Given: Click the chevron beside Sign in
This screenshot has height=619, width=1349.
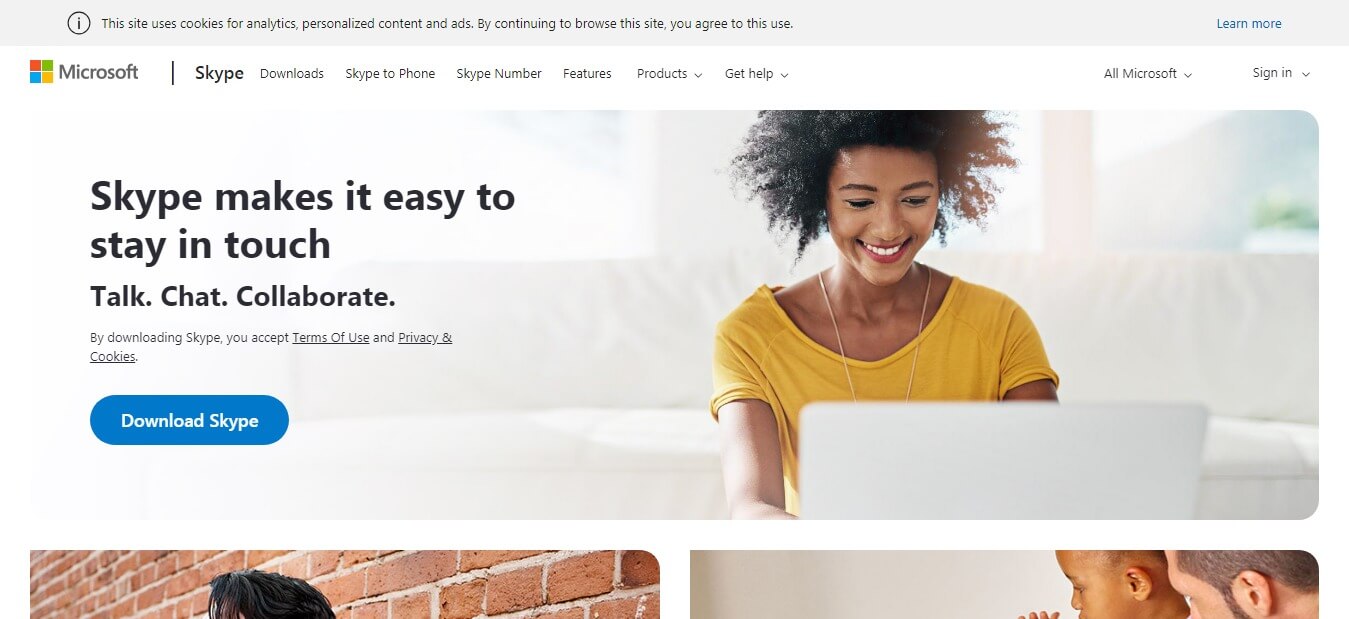Looking at the screenshot, I should [x=1306, y=74].
